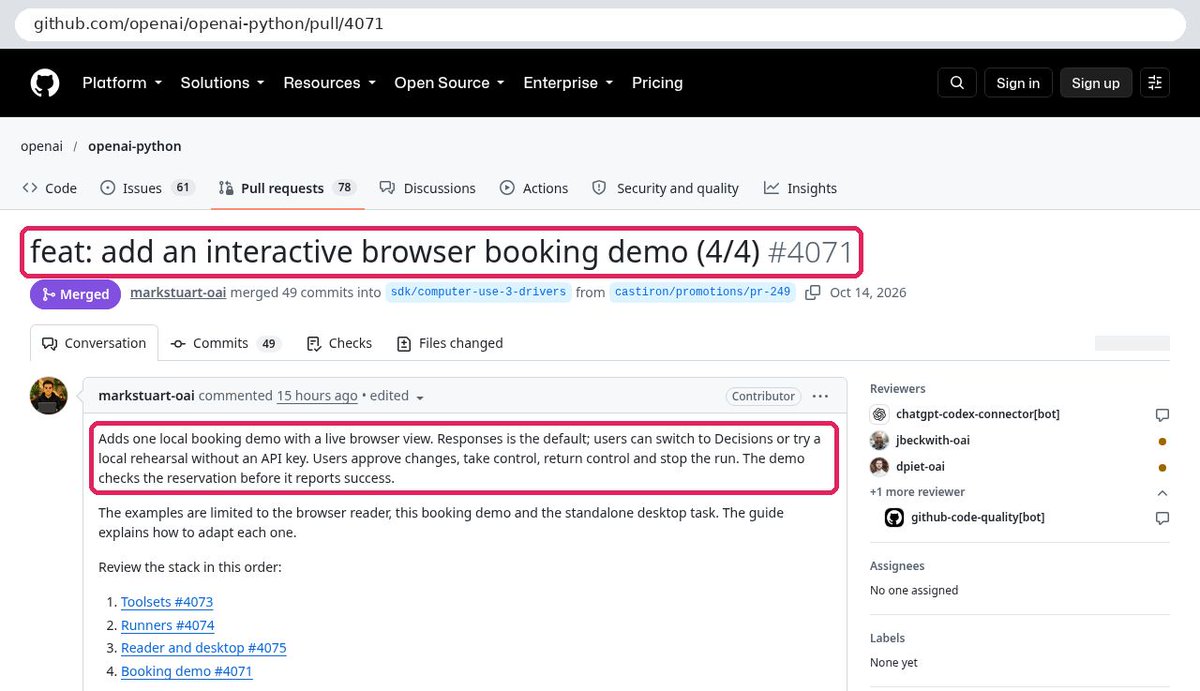Click the 'No one assigned' text
This screenshot has height=691, width=1200.
coord(914,590)
